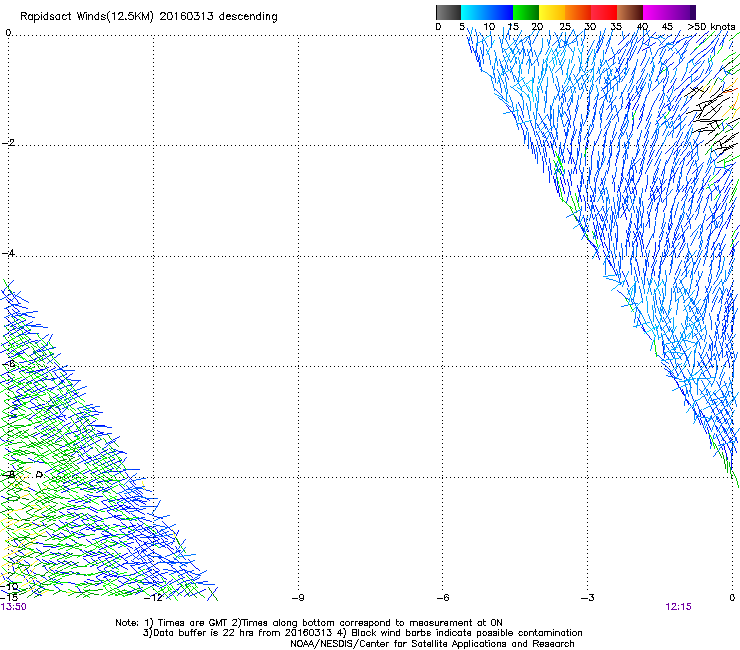Select the orange 25-30 knots legend segment
The width and height of the screenshot is (740, 650).
click(578, 12)
